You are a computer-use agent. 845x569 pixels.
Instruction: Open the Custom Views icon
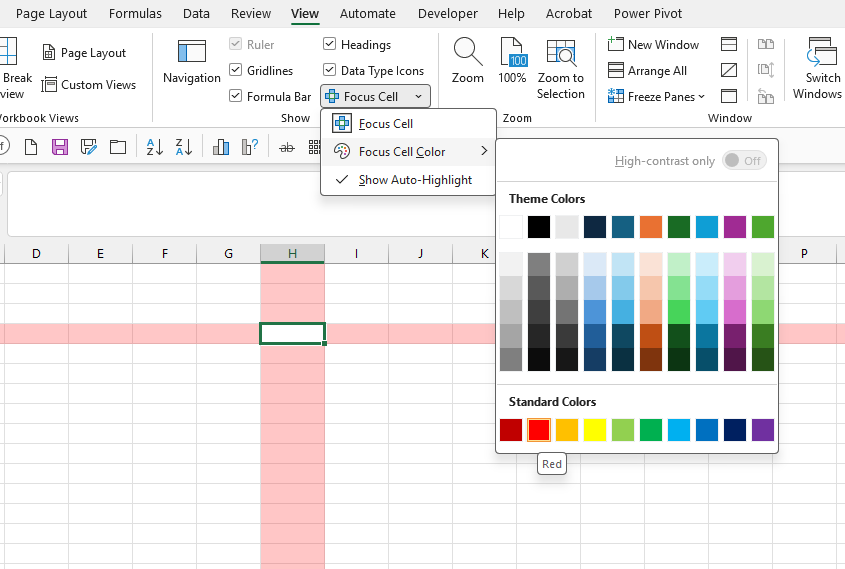tap(49, 85)
